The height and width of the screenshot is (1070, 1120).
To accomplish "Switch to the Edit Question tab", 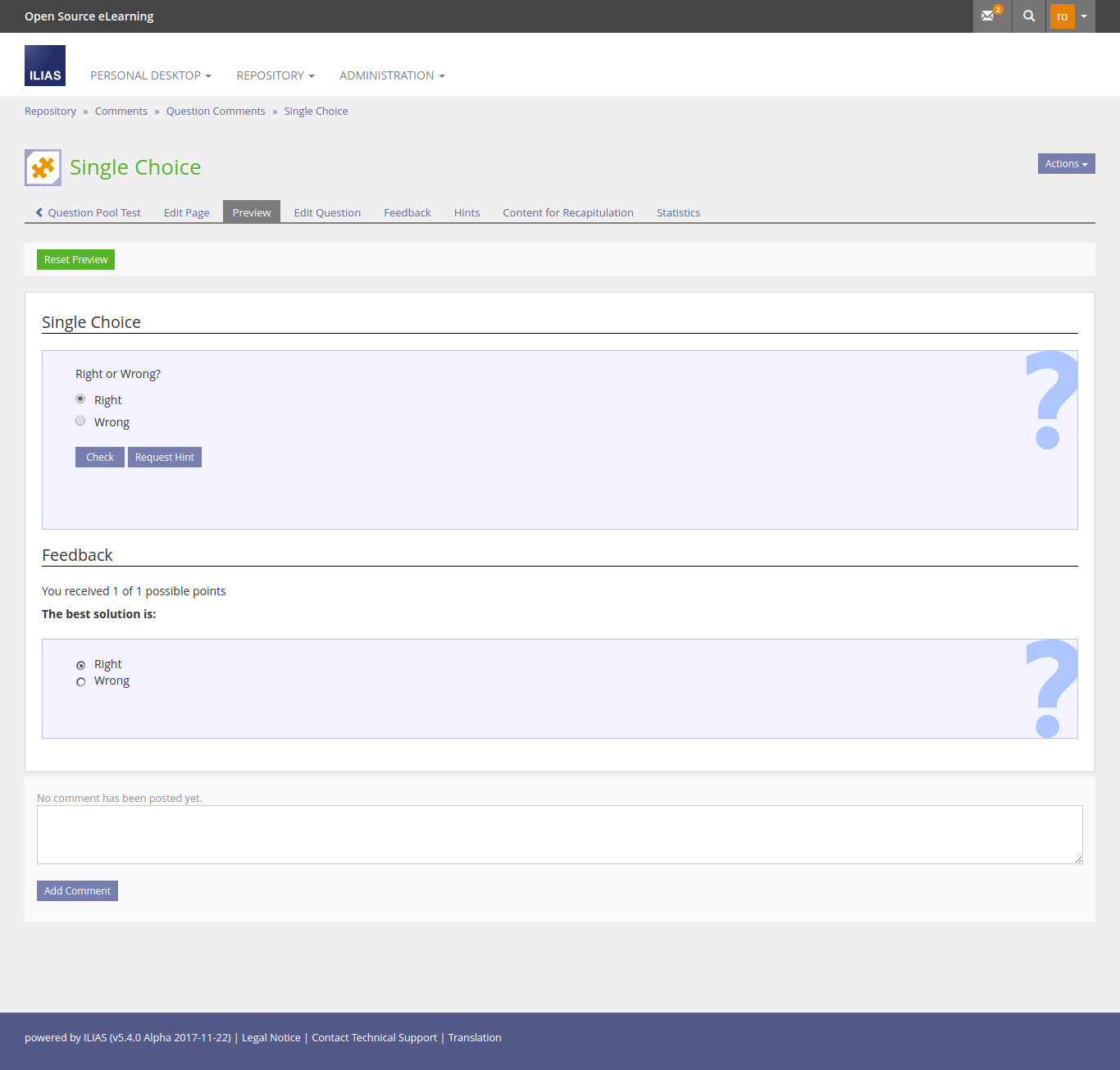I will 327,212.
